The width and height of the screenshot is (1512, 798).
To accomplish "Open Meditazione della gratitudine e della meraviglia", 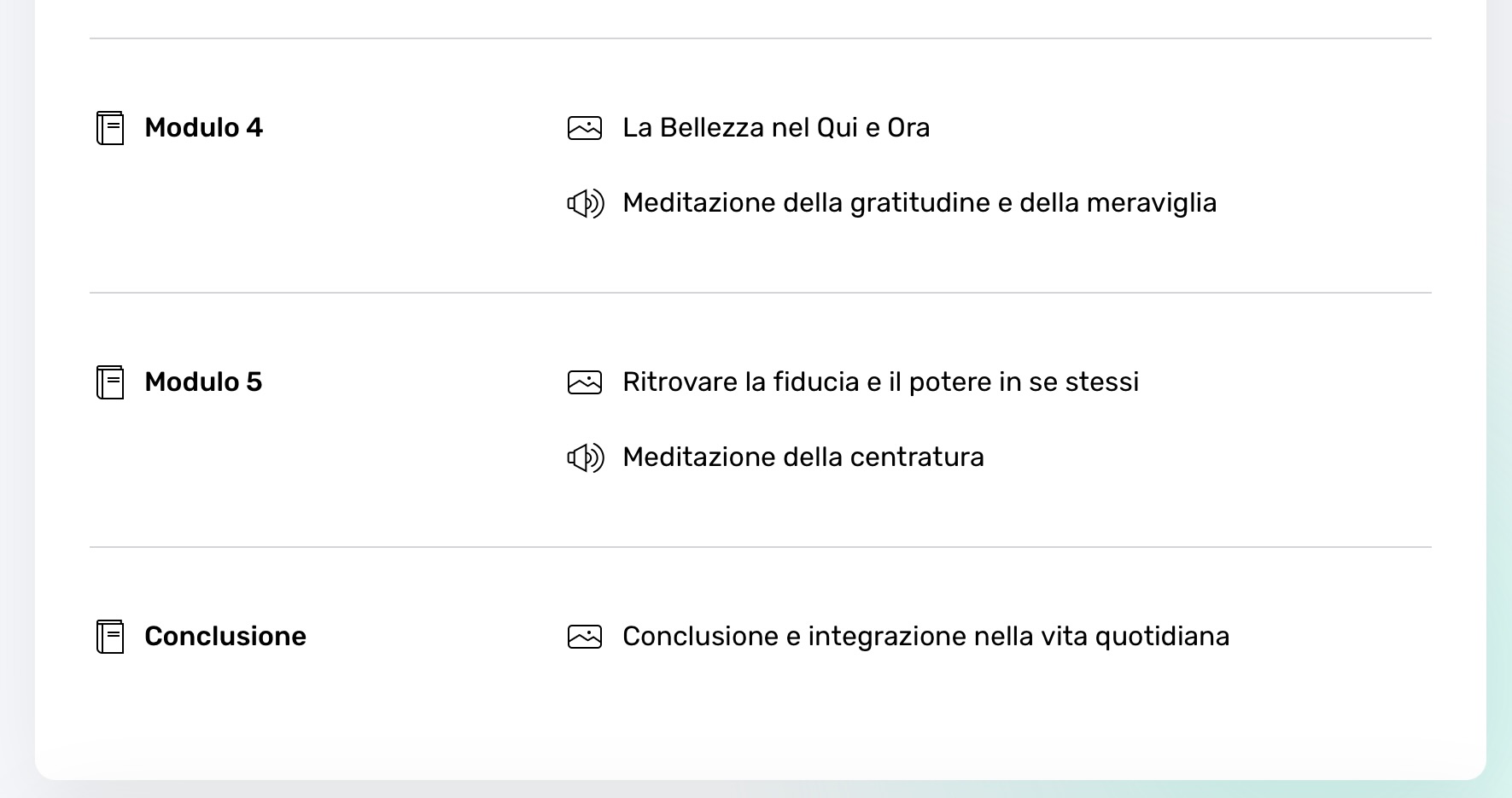I will [919, 203].
